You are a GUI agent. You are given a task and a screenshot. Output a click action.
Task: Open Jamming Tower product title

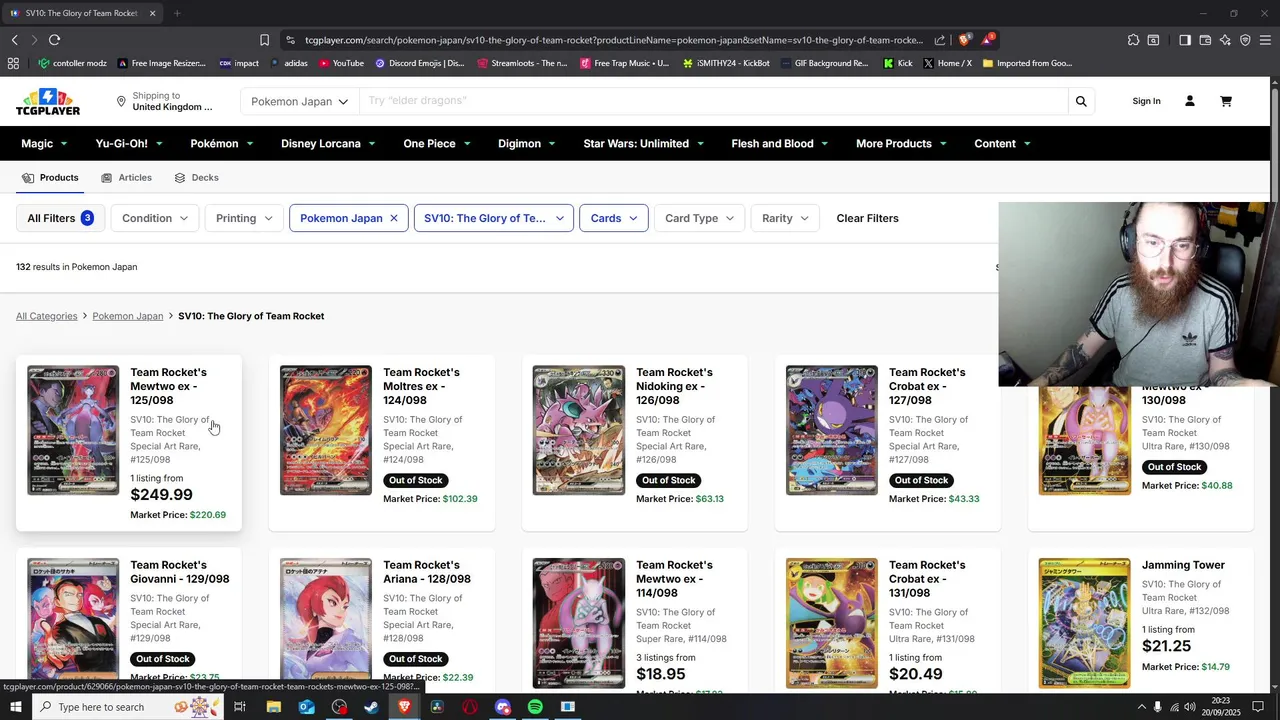[1183, 565]
